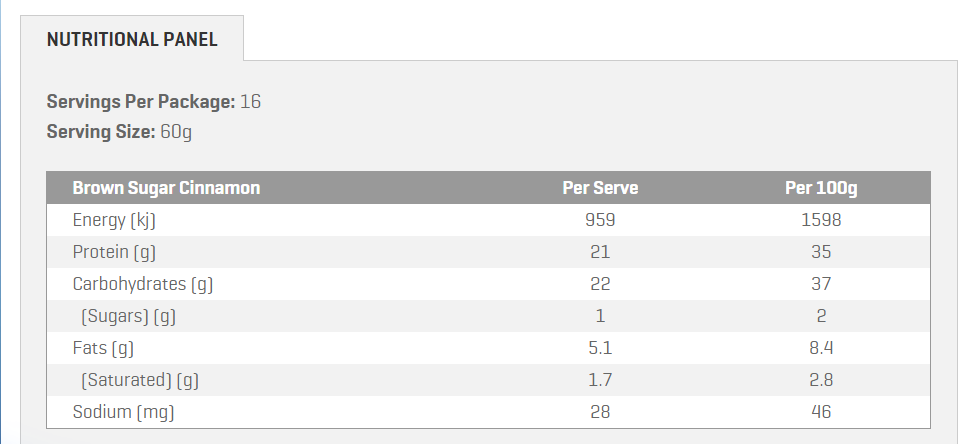977x444 pixels.
Task: Select the Protein (g) row label
Action: tap(114, 252)
